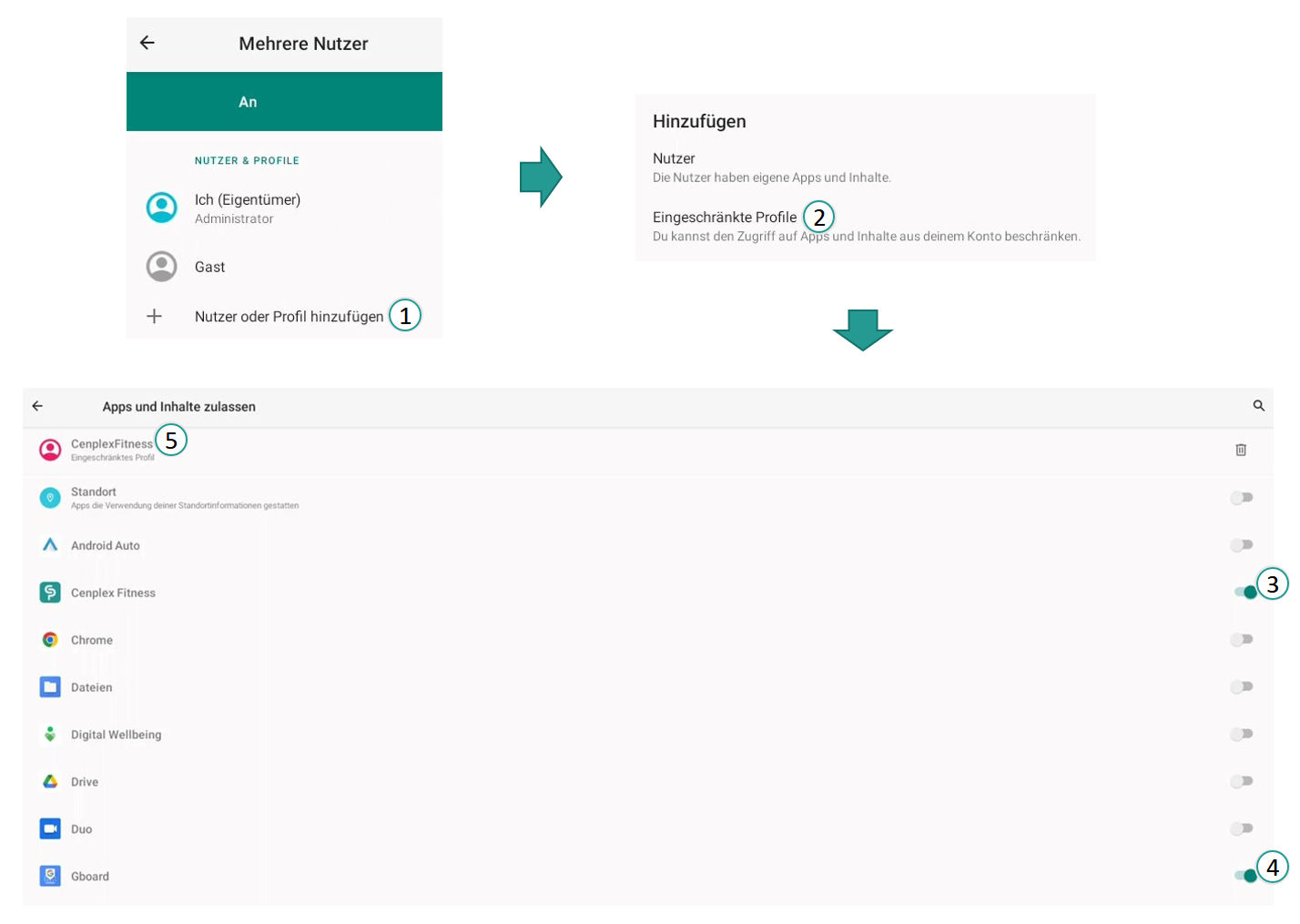Click the Android Auto label
Viewport: 1300px width, 924px height.
106,545
